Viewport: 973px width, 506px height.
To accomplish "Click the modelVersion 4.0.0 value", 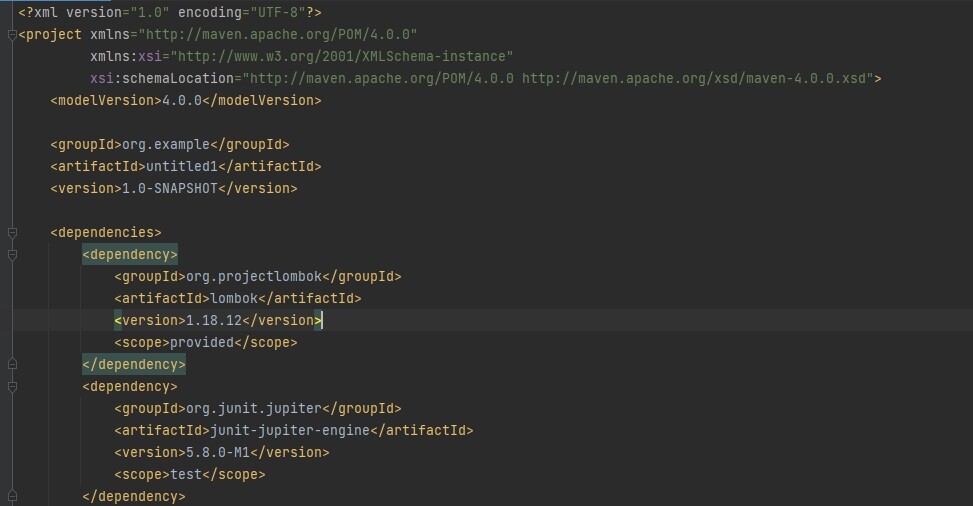I will click(182, 100).
